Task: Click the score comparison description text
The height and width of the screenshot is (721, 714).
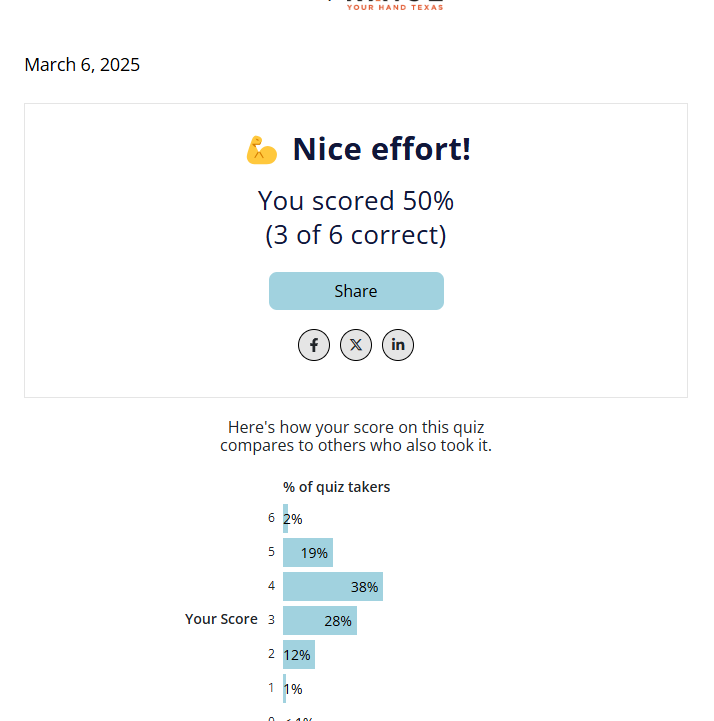Action: [356, 436]
